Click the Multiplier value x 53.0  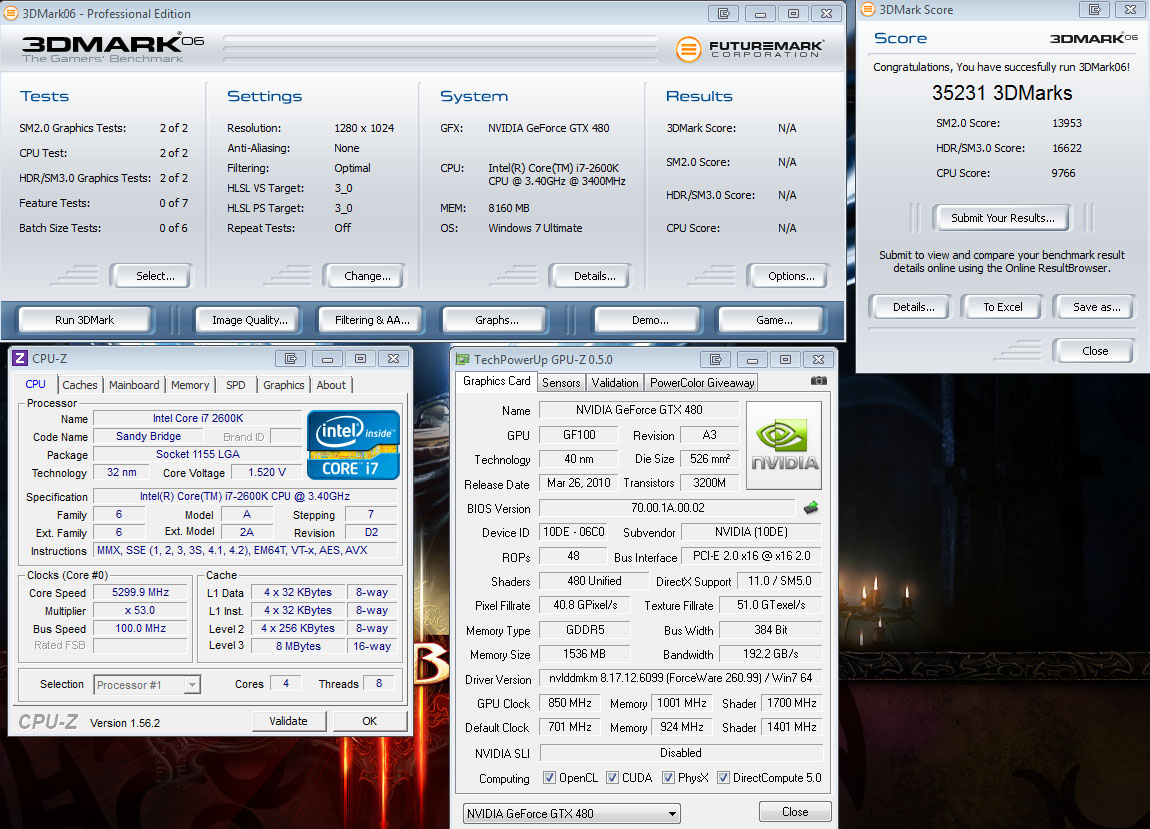[140, 610]
